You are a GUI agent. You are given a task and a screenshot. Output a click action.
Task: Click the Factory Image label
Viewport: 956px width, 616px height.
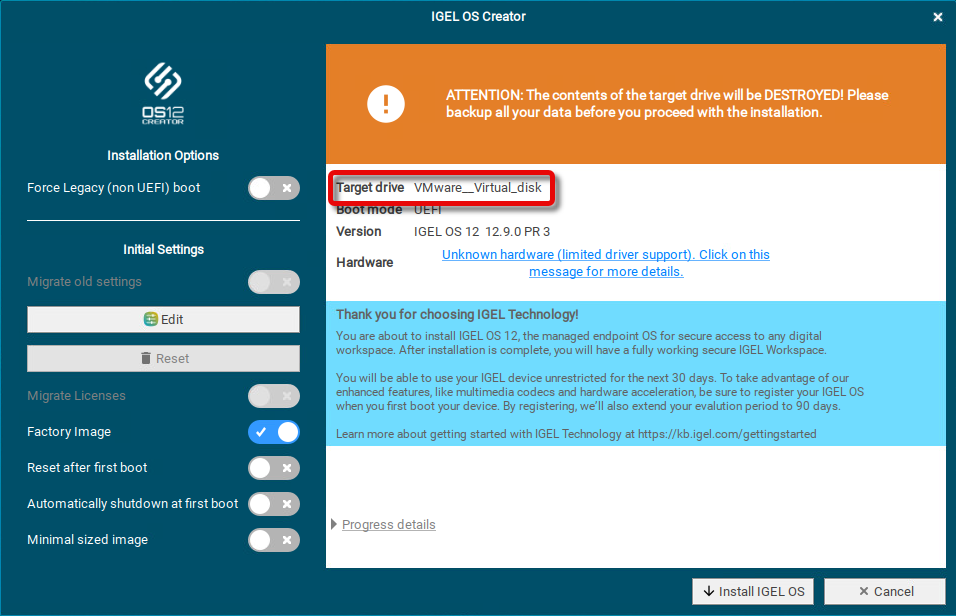tap(69, 432)
